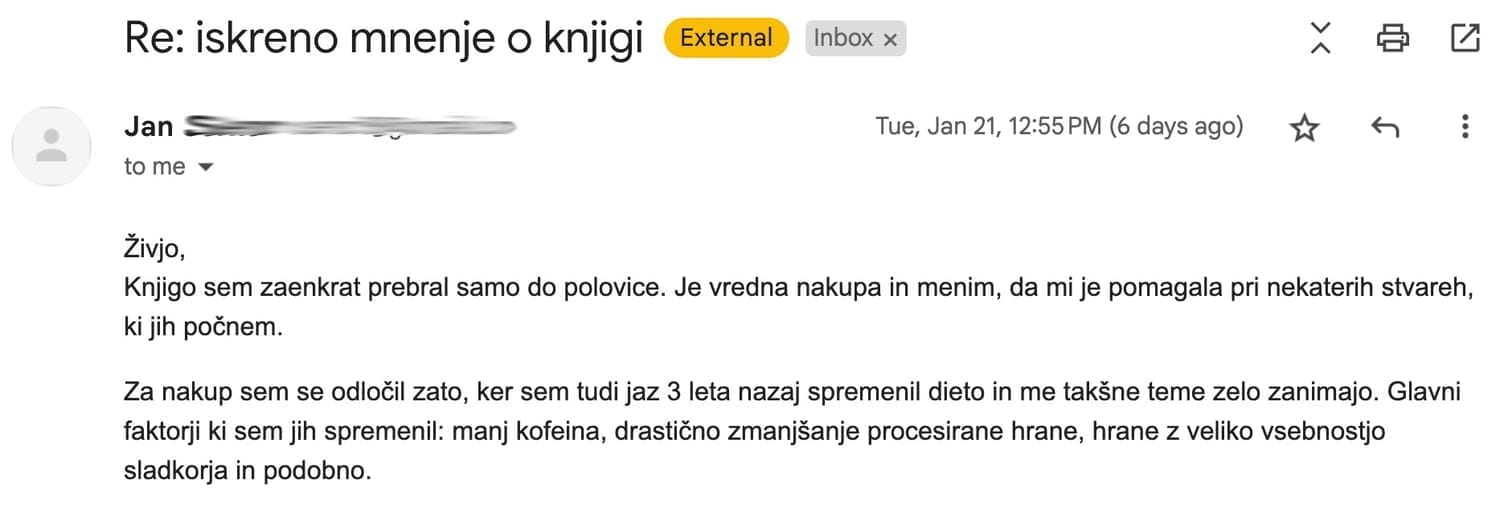The image size is (1500, 529).
Task: Click the 'to me' recipient text
Action: (154, 168)
